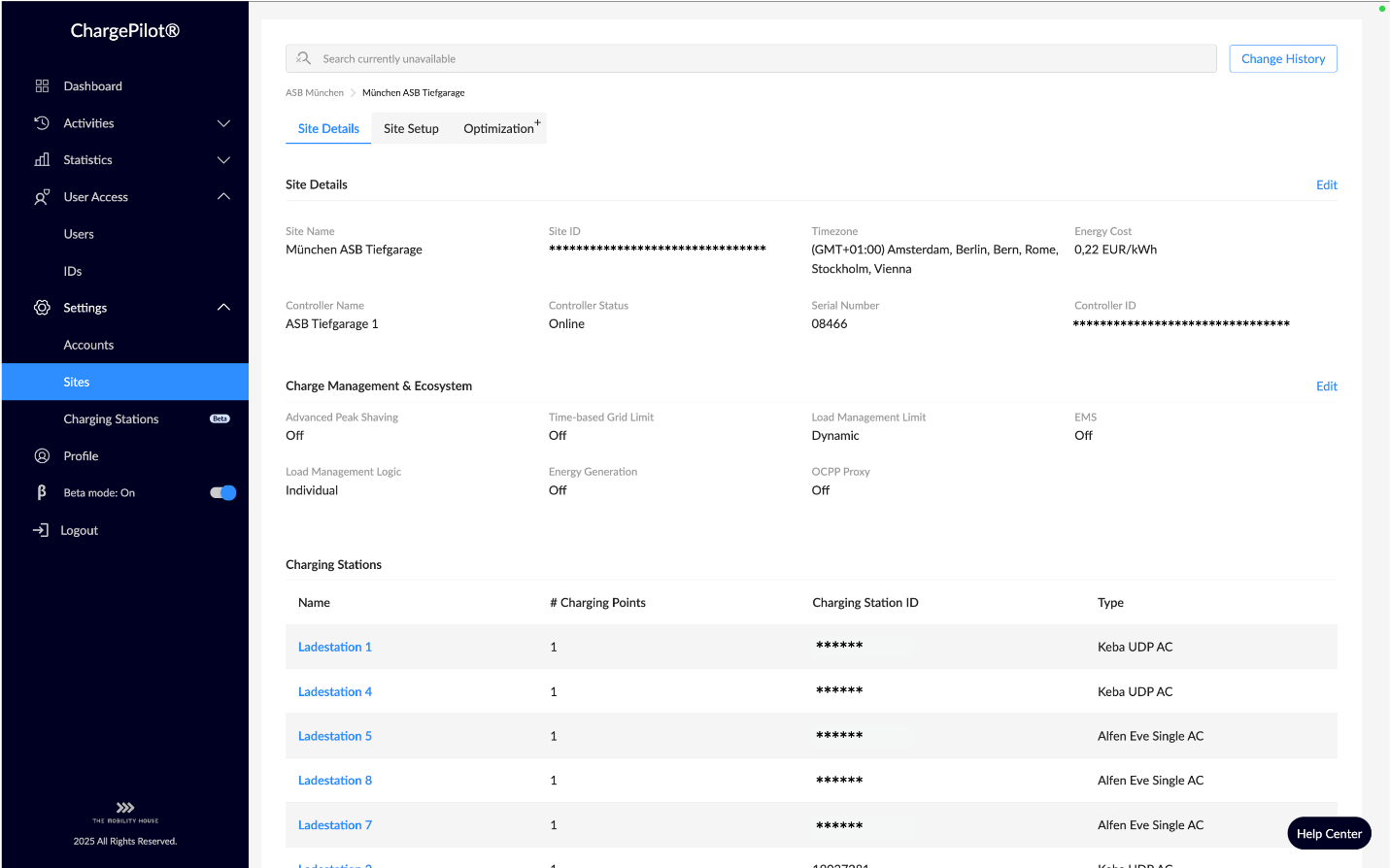Expand the Statistics menu chevron
Screen dimensions: 1390x868
(223, 160)
